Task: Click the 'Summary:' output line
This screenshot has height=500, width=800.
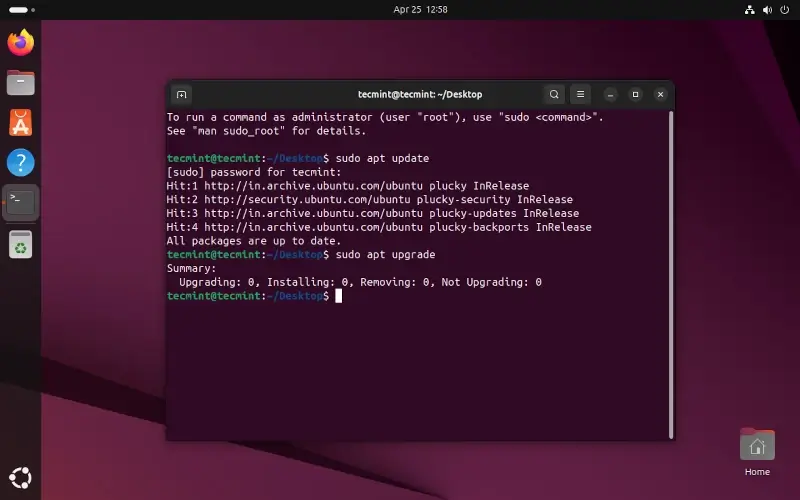Action: click(191, 268)
